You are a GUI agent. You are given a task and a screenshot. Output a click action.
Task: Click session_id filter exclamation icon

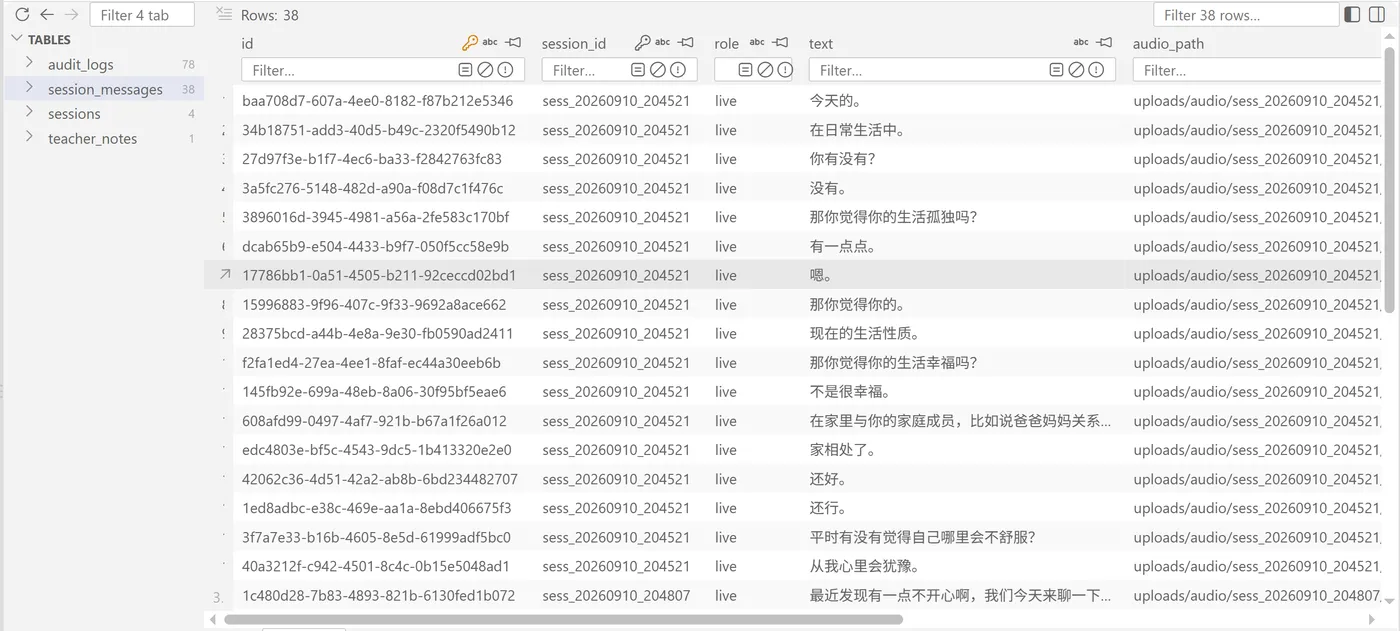(678, 70)
